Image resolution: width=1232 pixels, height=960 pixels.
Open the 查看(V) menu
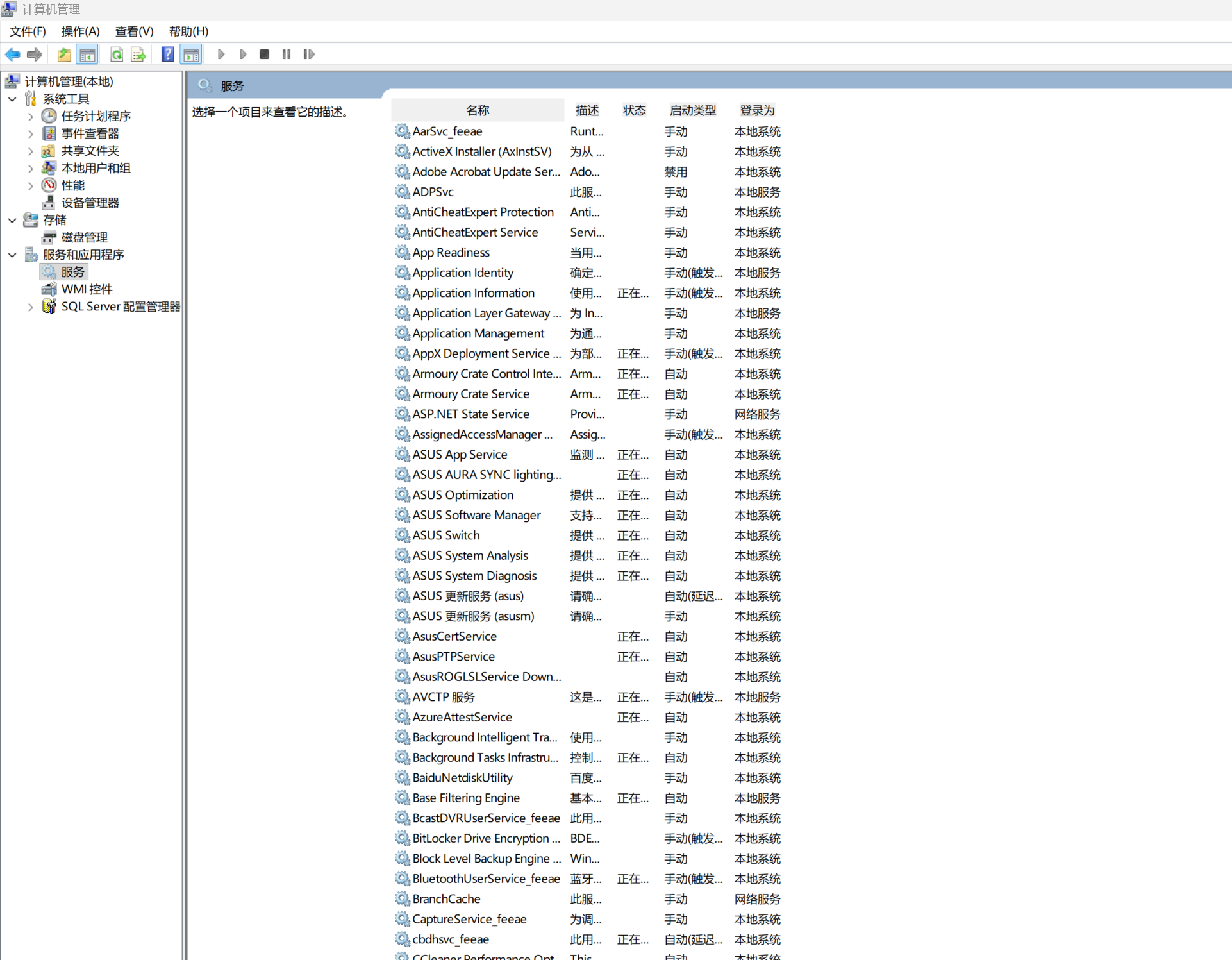tap(134, 31)
